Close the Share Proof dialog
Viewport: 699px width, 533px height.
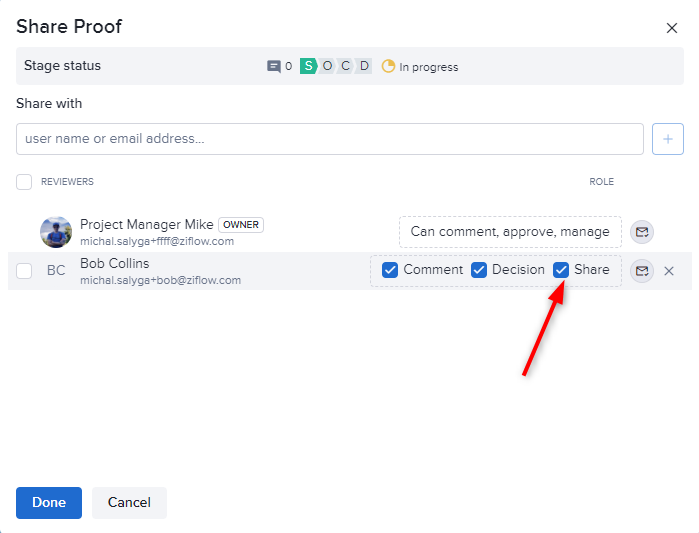[672, 28]
